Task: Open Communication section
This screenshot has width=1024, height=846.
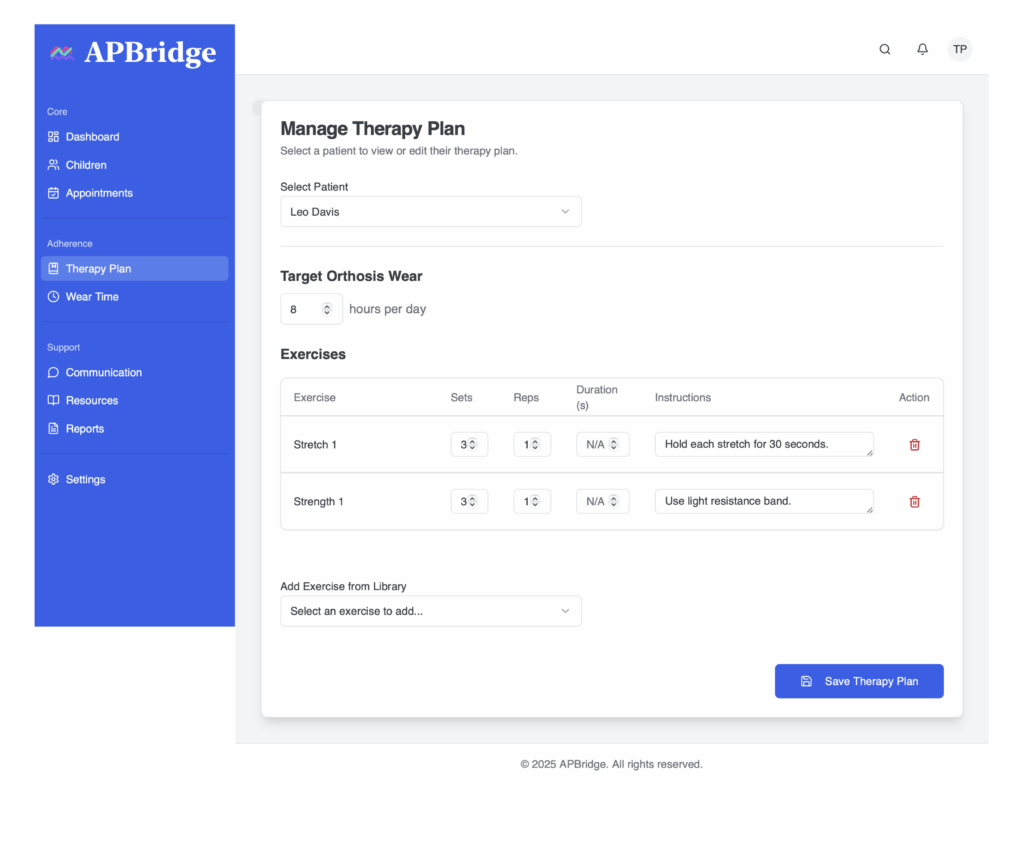Action: [x=135, y=372]
